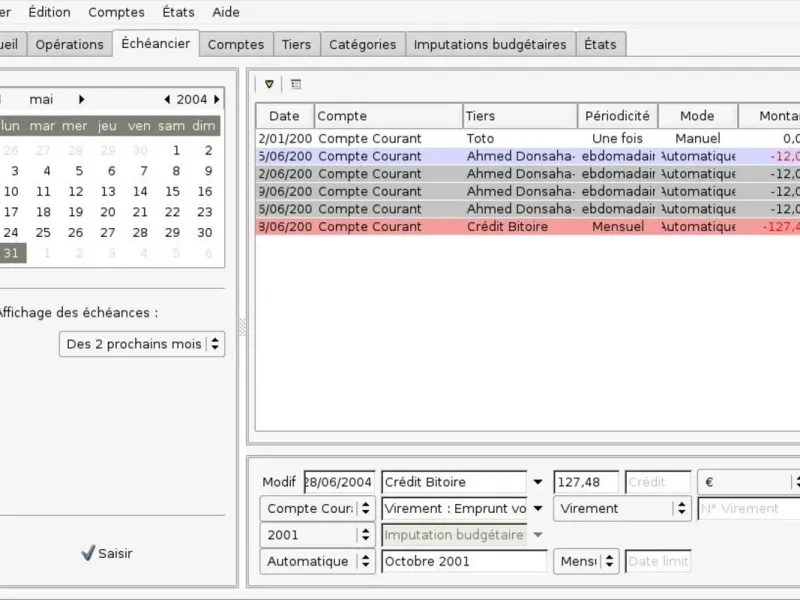Viewport: 800px width, 600px height.
Task: Select day 1 of mai in the calendar
Action: click(176, 151)
